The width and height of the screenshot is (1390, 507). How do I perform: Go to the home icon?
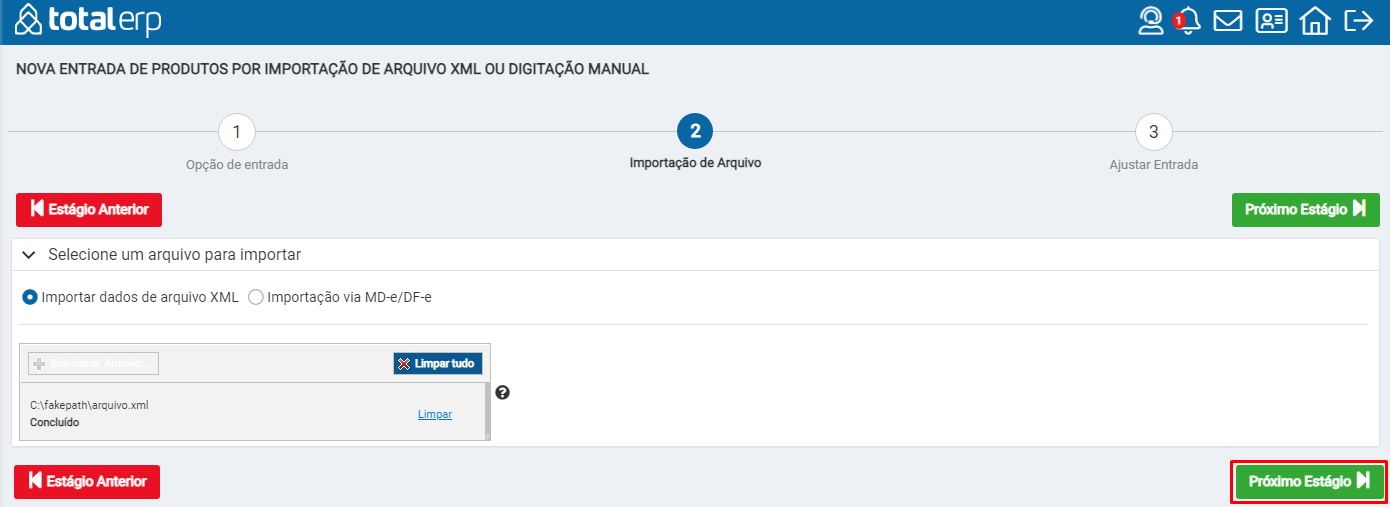click(x=1315, y=21)
